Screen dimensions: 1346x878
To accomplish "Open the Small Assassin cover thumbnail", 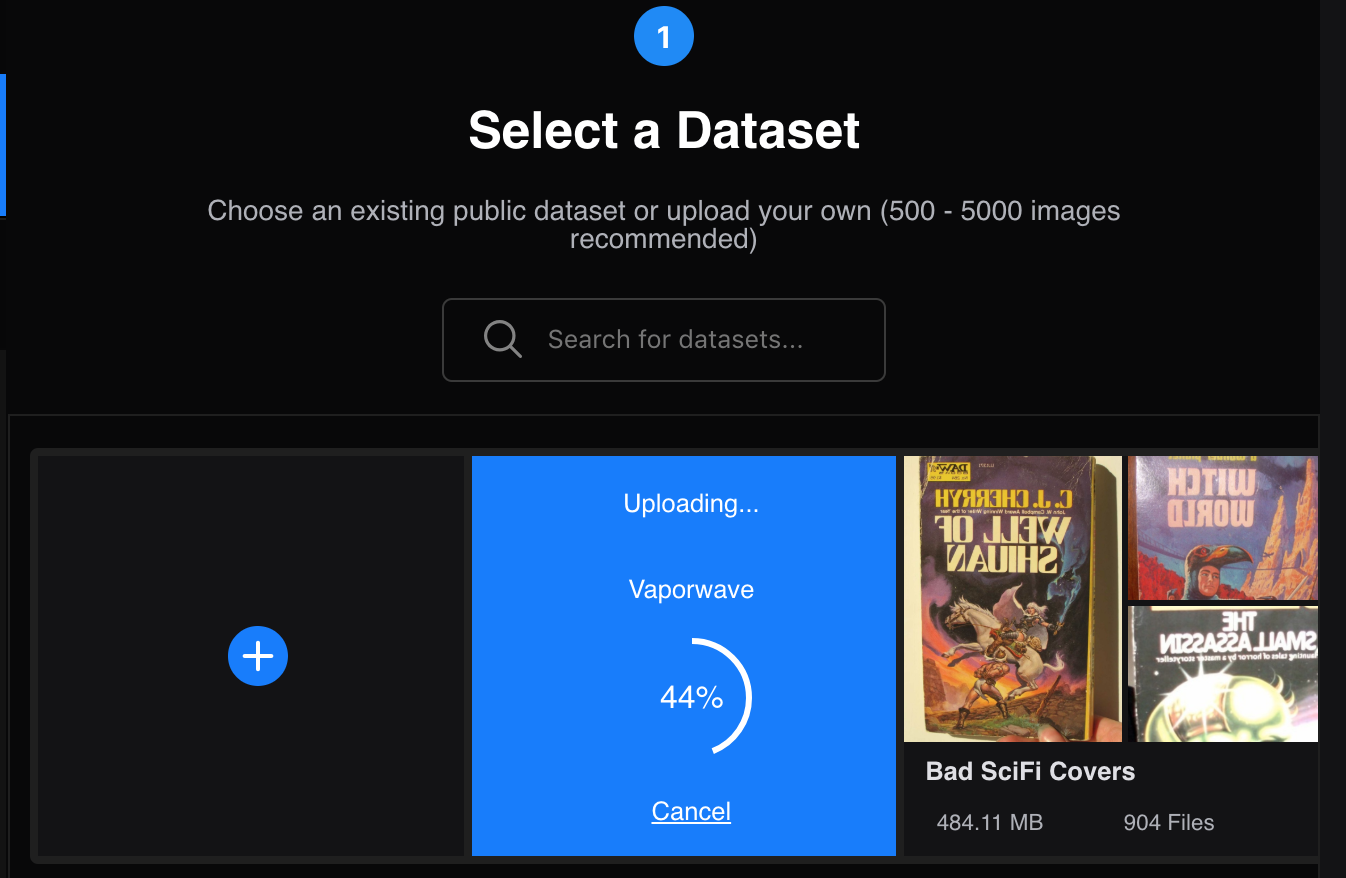I will (x=1222, y=674).
